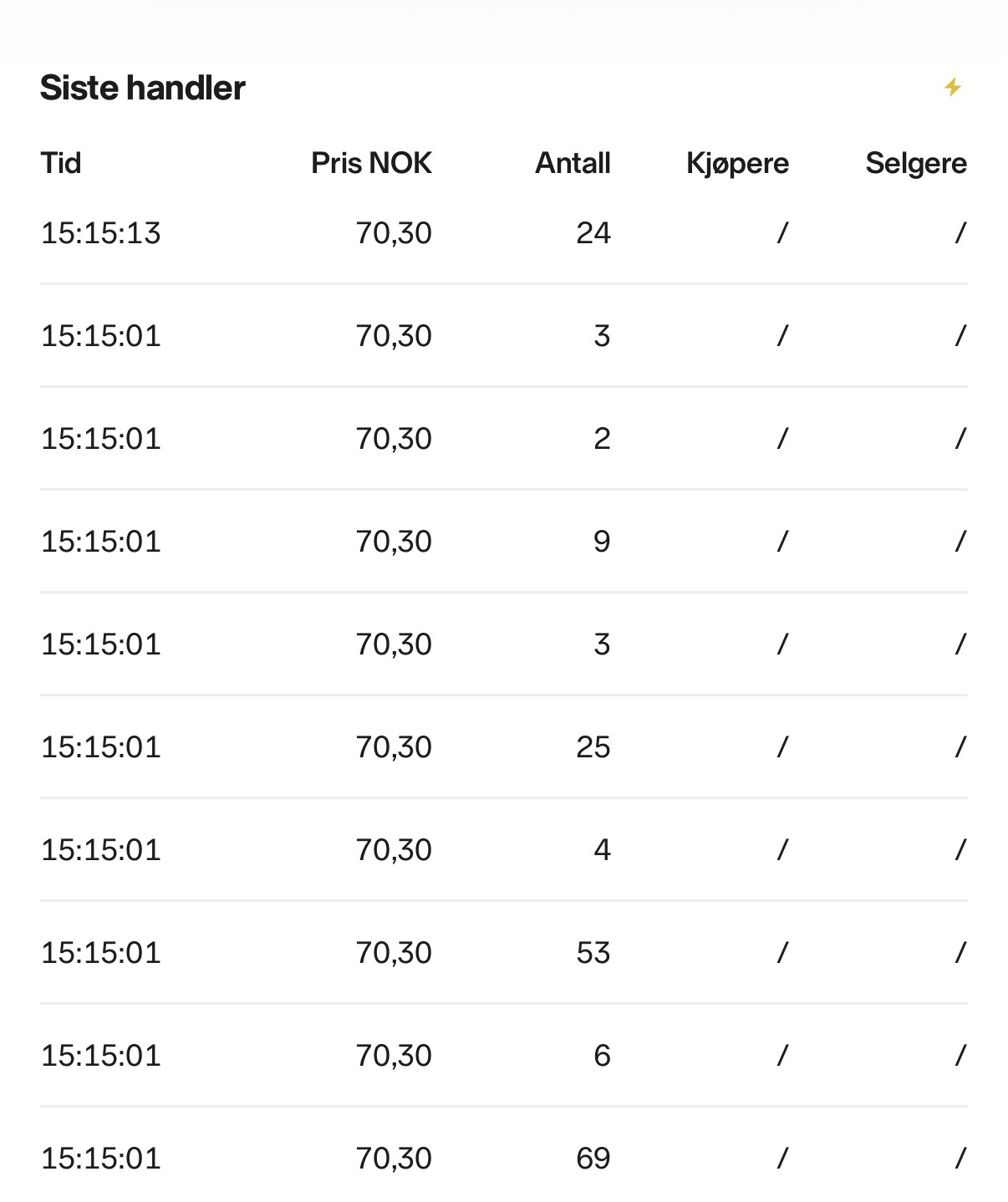Click the trade quantity of 53
Screen dimensions: 1008x1202
[x=593, y=953]
